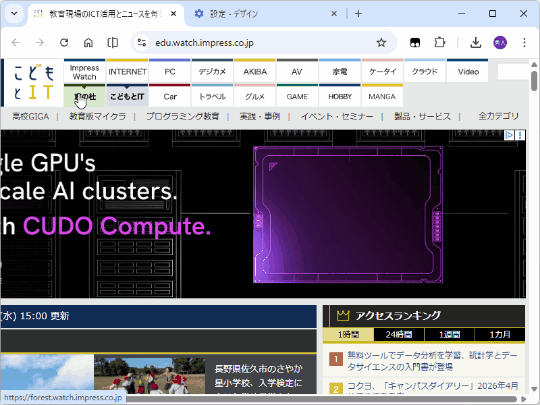Select the 1カ月 ranking tab

click(x=500, y=334)
